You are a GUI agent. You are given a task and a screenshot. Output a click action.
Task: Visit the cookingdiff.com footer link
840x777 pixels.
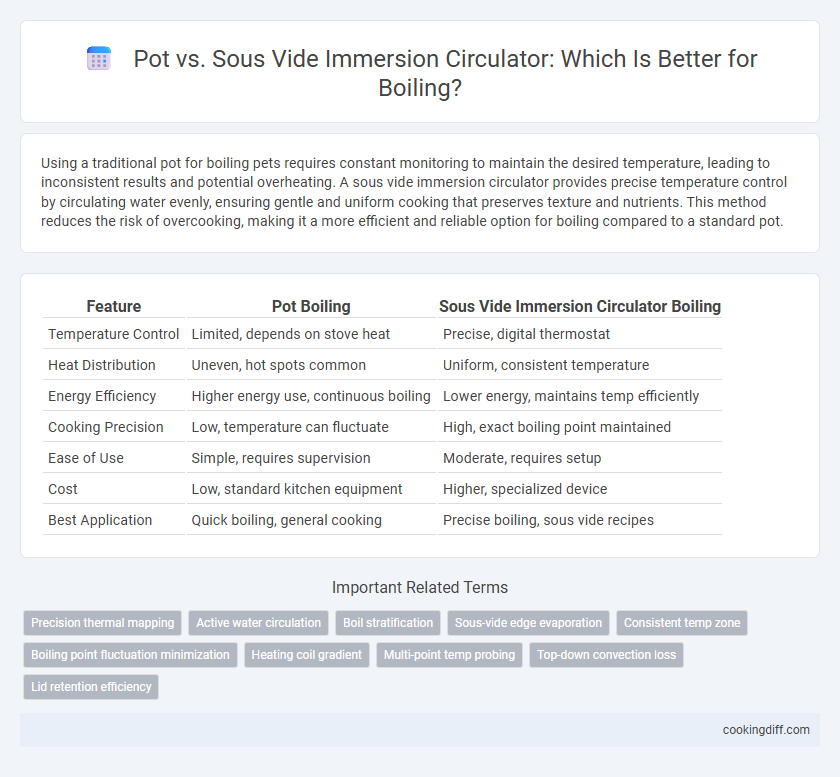click(766, 730)
